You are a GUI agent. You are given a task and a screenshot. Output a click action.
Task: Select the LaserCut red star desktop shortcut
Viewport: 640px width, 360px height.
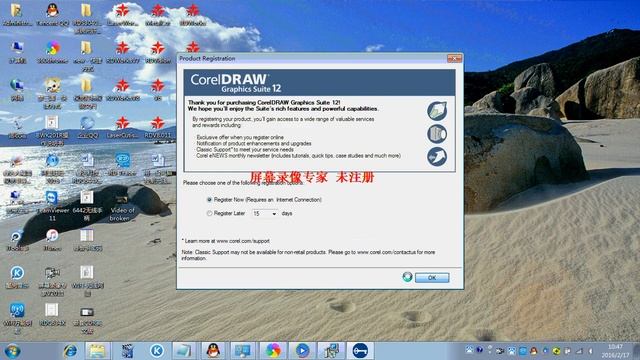click(122, 127)
